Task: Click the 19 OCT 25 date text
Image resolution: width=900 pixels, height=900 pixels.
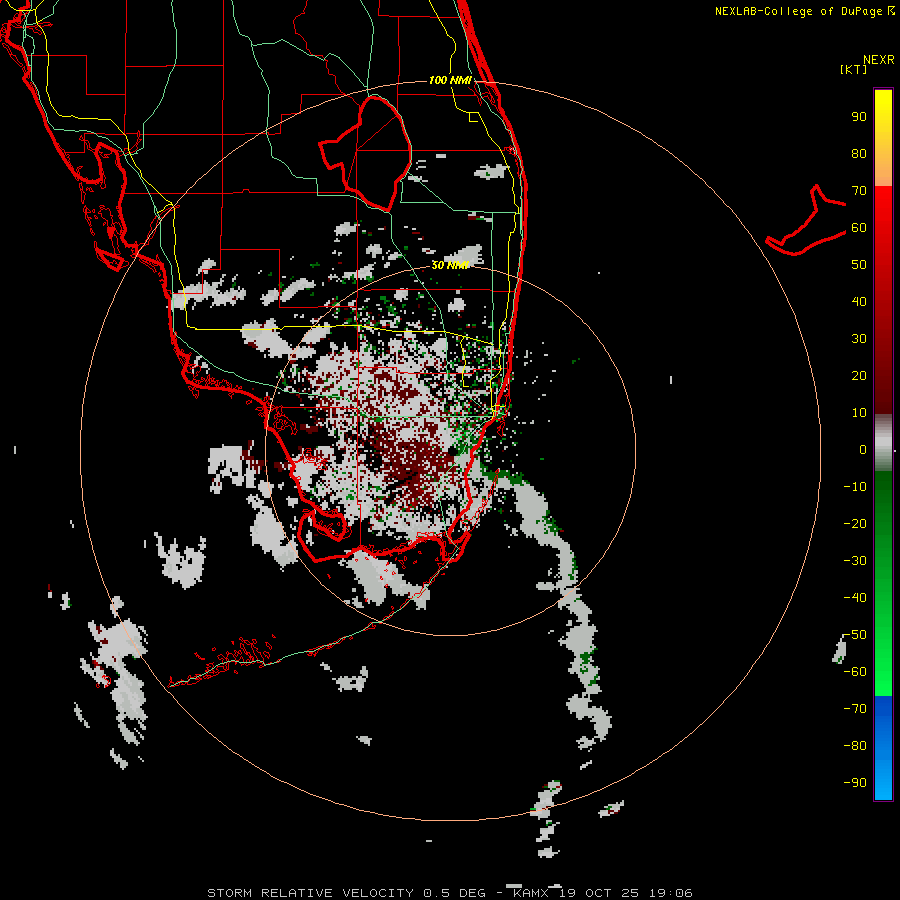Action: 600,893
